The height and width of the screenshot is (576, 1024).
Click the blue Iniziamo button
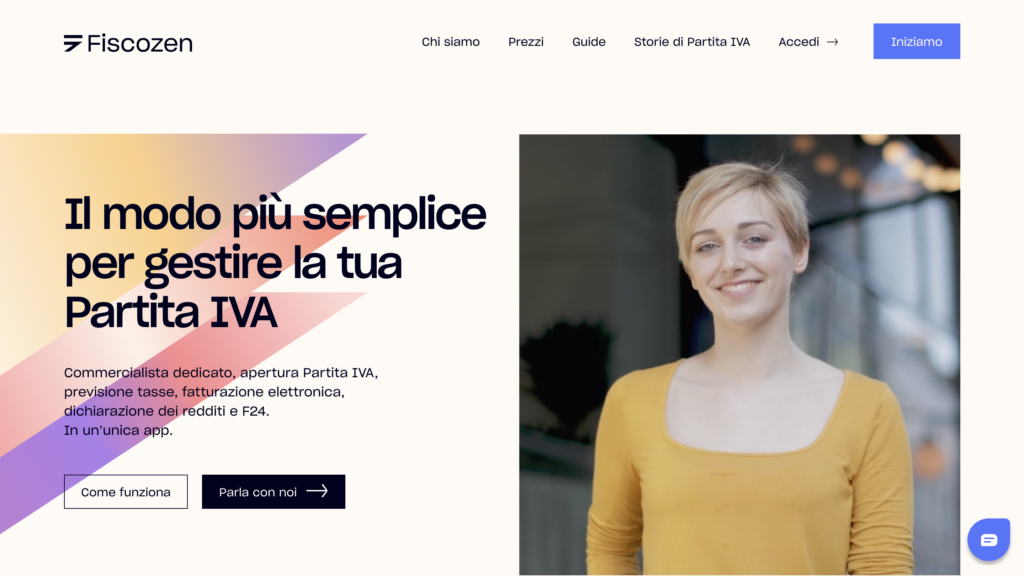(916, 41)
